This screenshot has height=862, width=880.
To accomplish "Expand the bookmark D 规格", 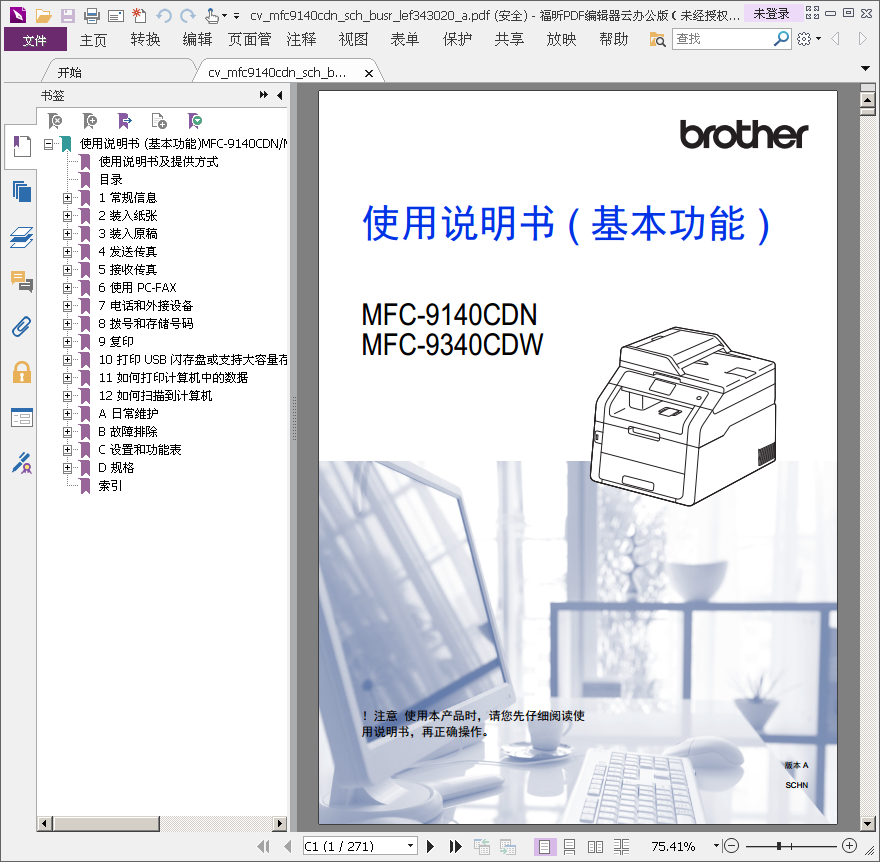I will [67, 467].
